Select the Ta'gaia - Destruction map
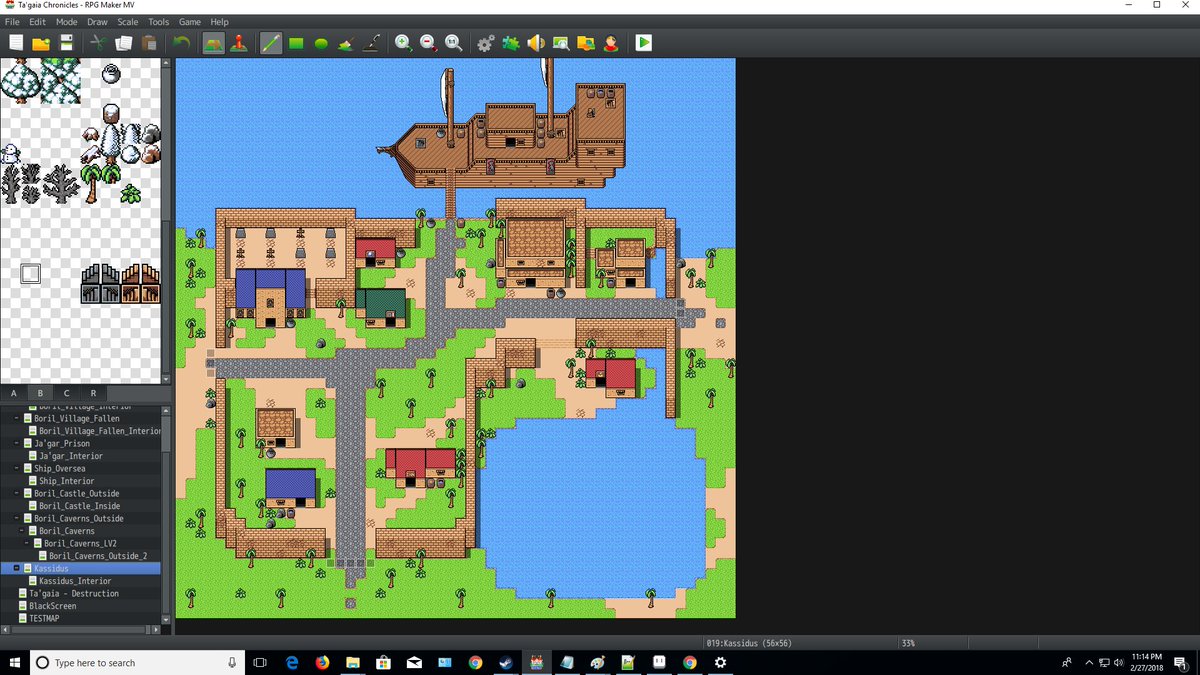The height and width of the screenshot is (675, 1200). pos(74,593)
